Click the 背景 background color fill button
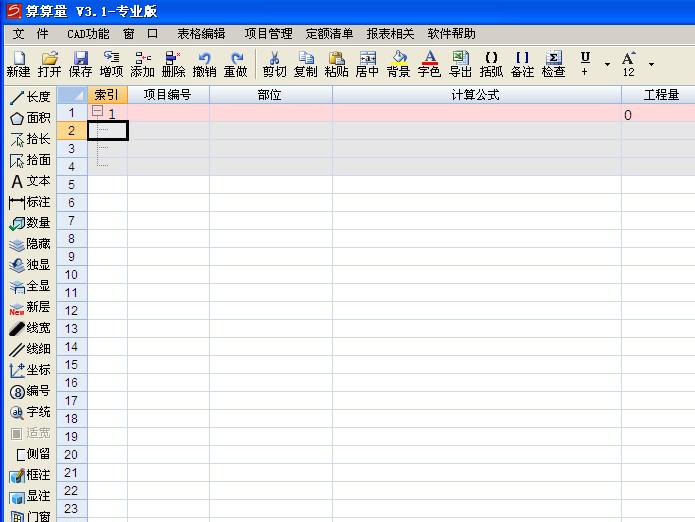The height and width of the screenshot is (522, 695). 398,64
